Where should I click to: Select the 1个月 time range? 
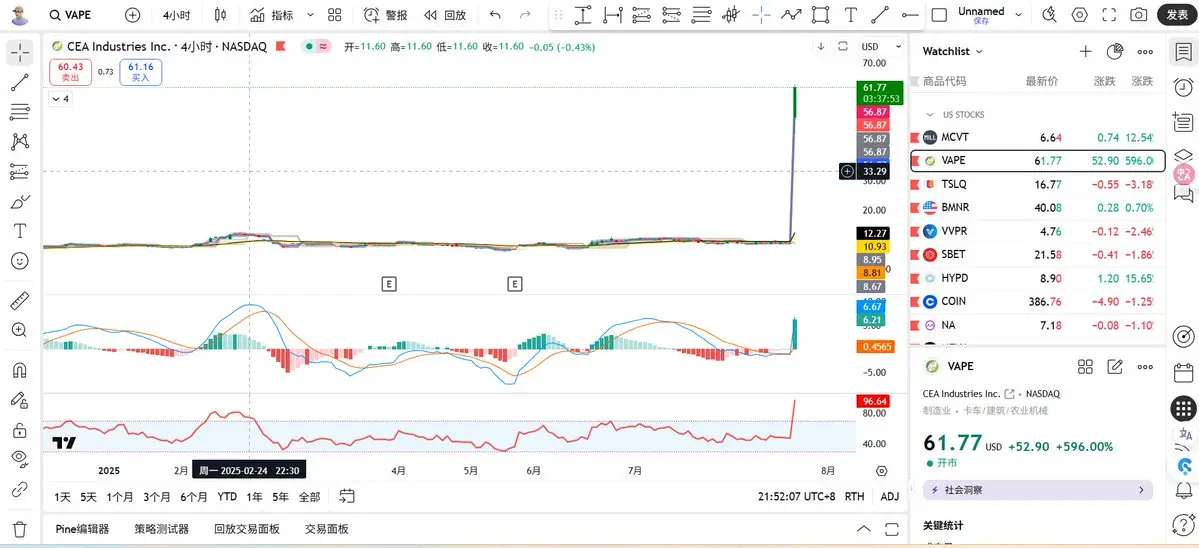click(120, 497)
